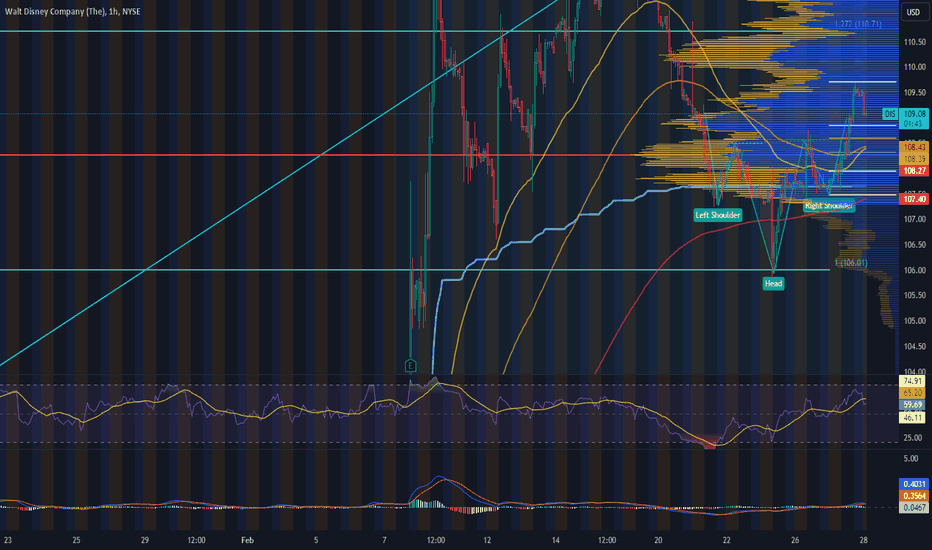
Task: Select the 'Right Shoulder' pattern label
Action: click(x=829, y=206)
